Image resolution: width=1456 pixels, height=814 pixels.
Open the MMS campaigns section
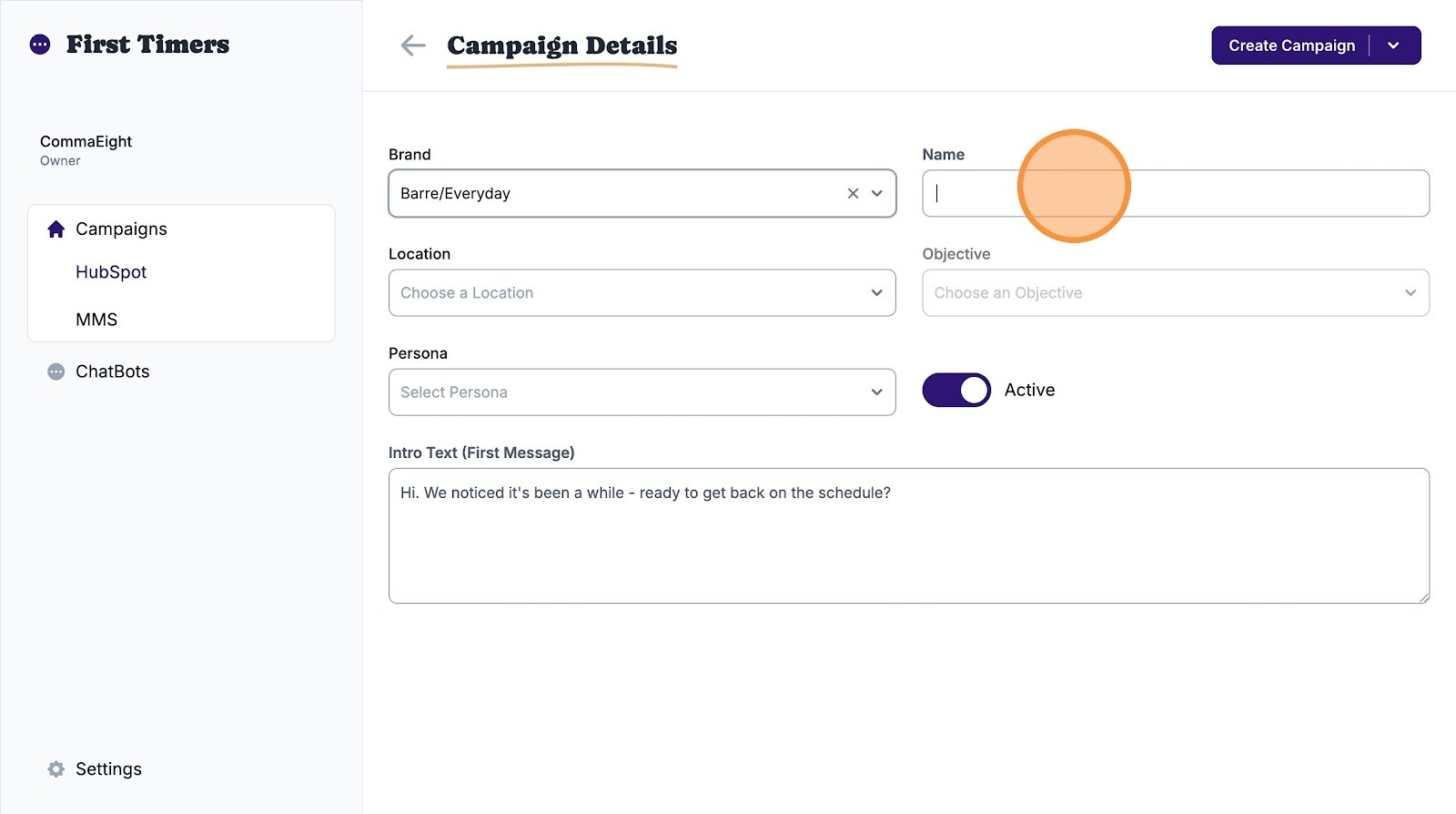click(96, 320)
